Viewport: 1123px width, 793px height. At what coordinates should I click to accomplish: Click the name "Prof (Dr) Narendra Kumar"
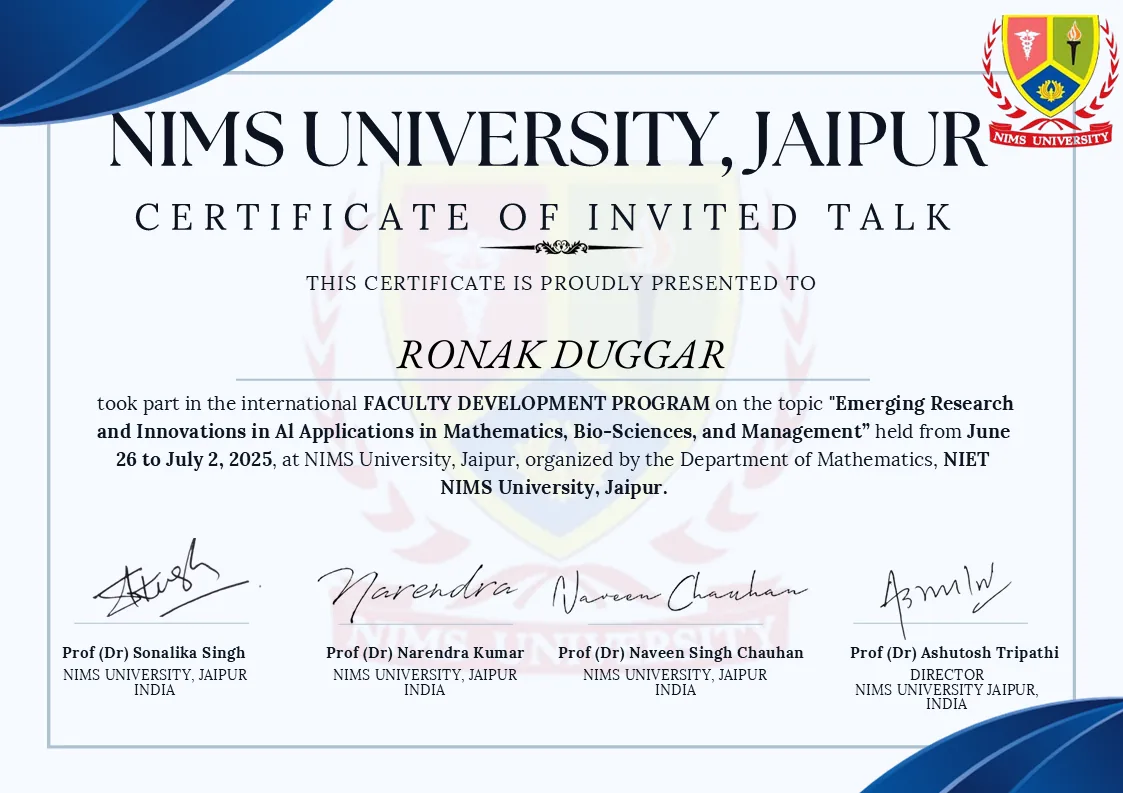tap(425, 653)
